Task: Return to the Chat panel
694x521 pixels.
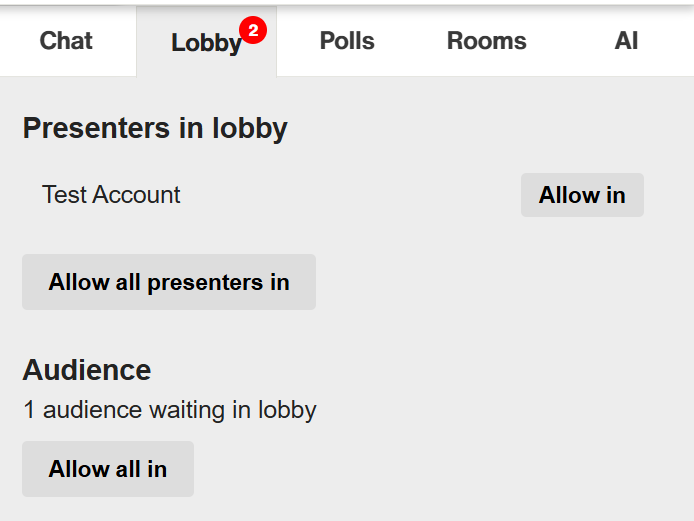Action: pyautogui.click(x=66, y=41)
